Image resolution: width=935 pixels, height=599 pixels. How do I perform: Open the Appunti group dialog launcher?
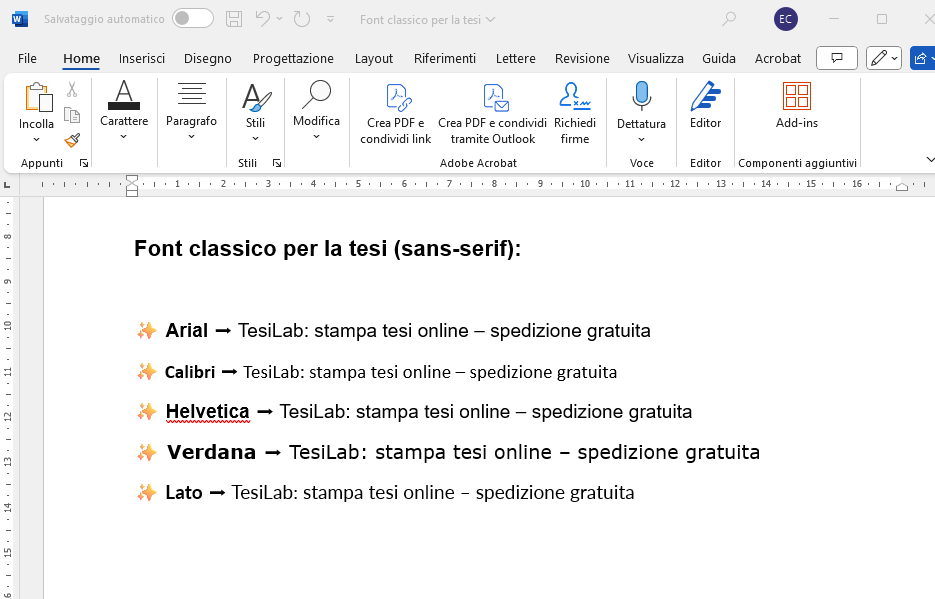pos(84,163)
